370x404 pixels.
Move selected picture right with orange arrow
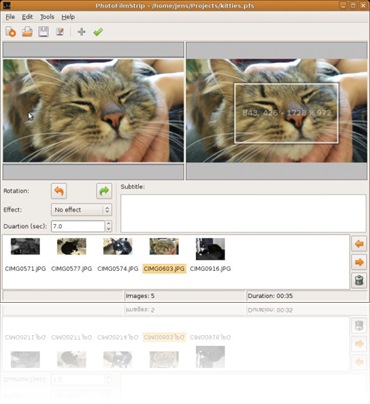coord(359,262)
